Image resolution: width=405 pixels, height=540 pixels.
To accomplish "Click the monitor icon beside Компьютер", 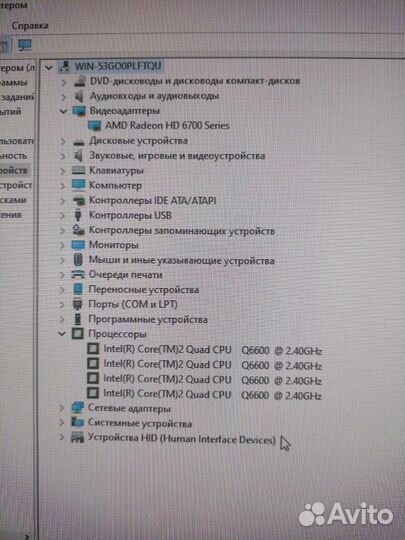I will click(79, 185).
